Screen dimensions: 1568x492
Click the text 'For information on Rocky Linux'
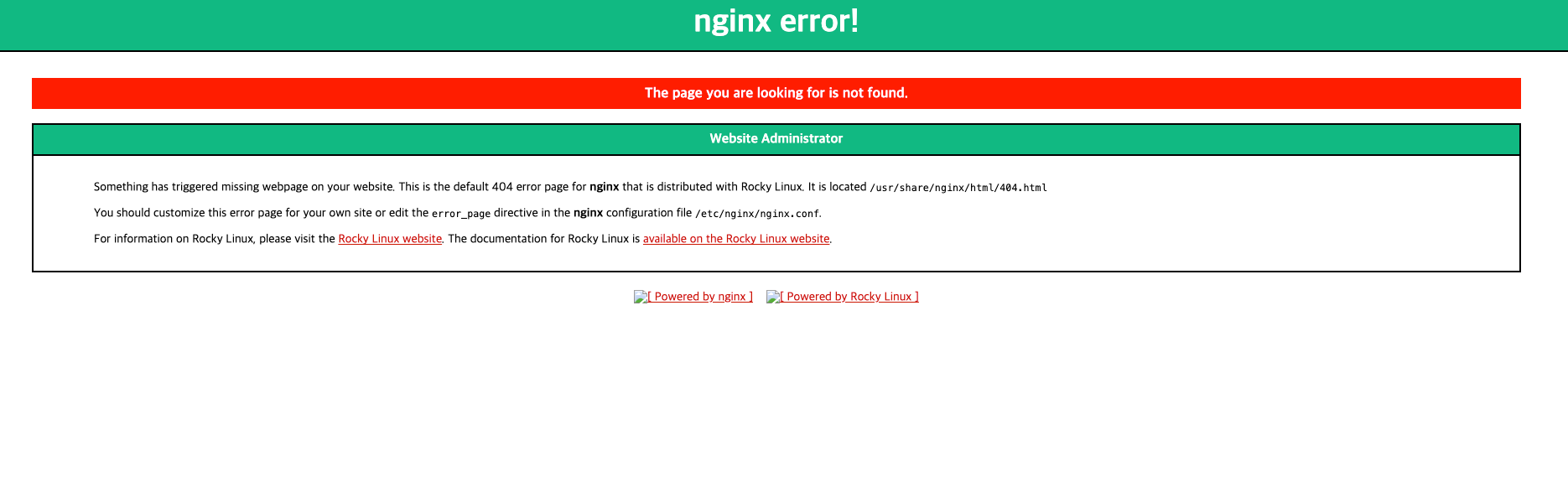(174, 239)
